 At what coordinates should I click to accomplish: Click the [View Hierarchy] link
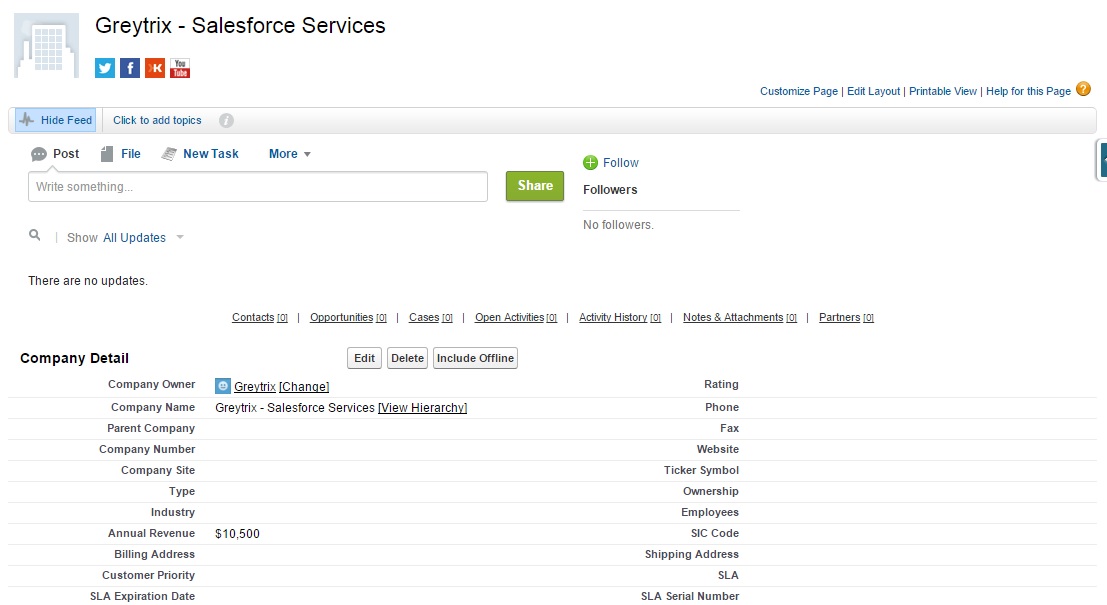click(422, 408)
